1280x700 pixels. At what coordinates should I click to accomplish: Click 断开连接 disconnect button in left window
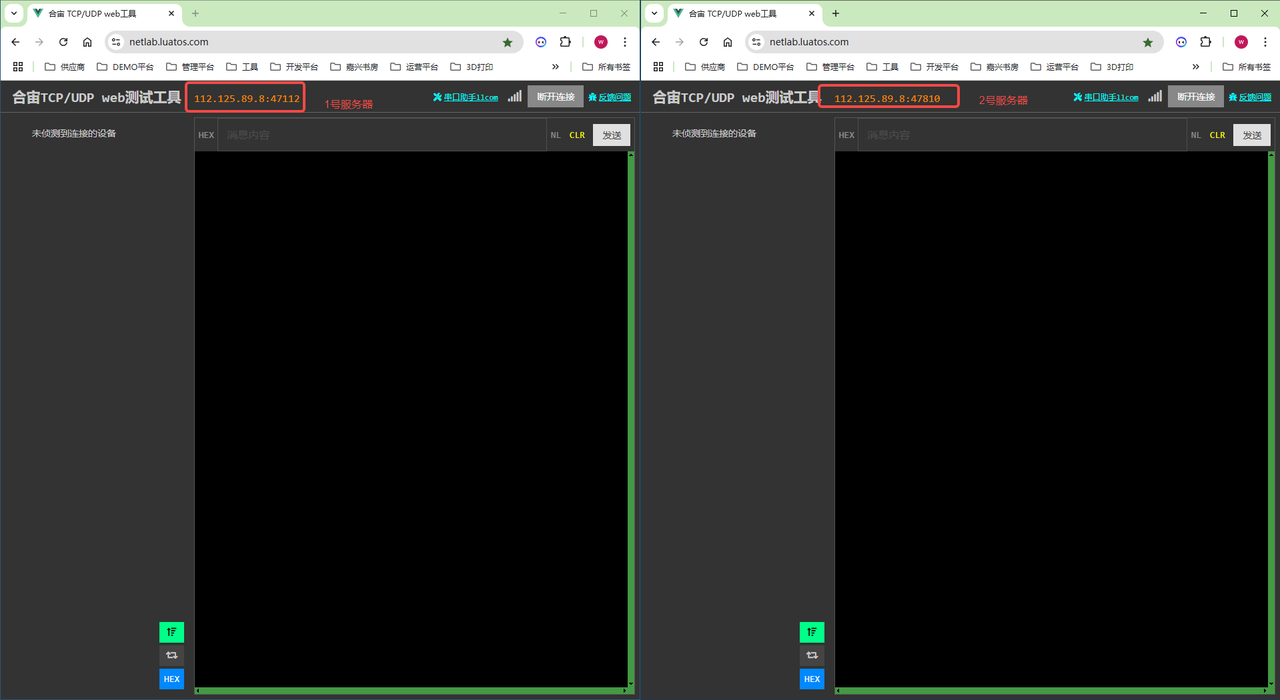[x=555, y=97]
